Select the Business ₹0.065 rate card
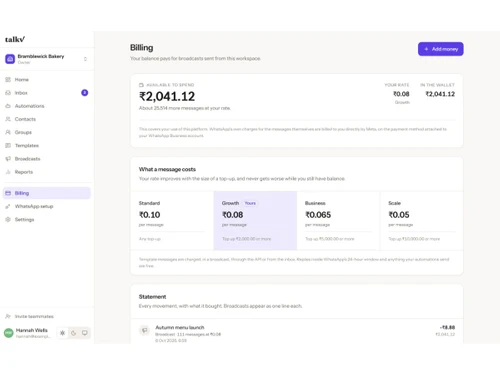This screenshot has height=375, width=500. pos(338,221)
